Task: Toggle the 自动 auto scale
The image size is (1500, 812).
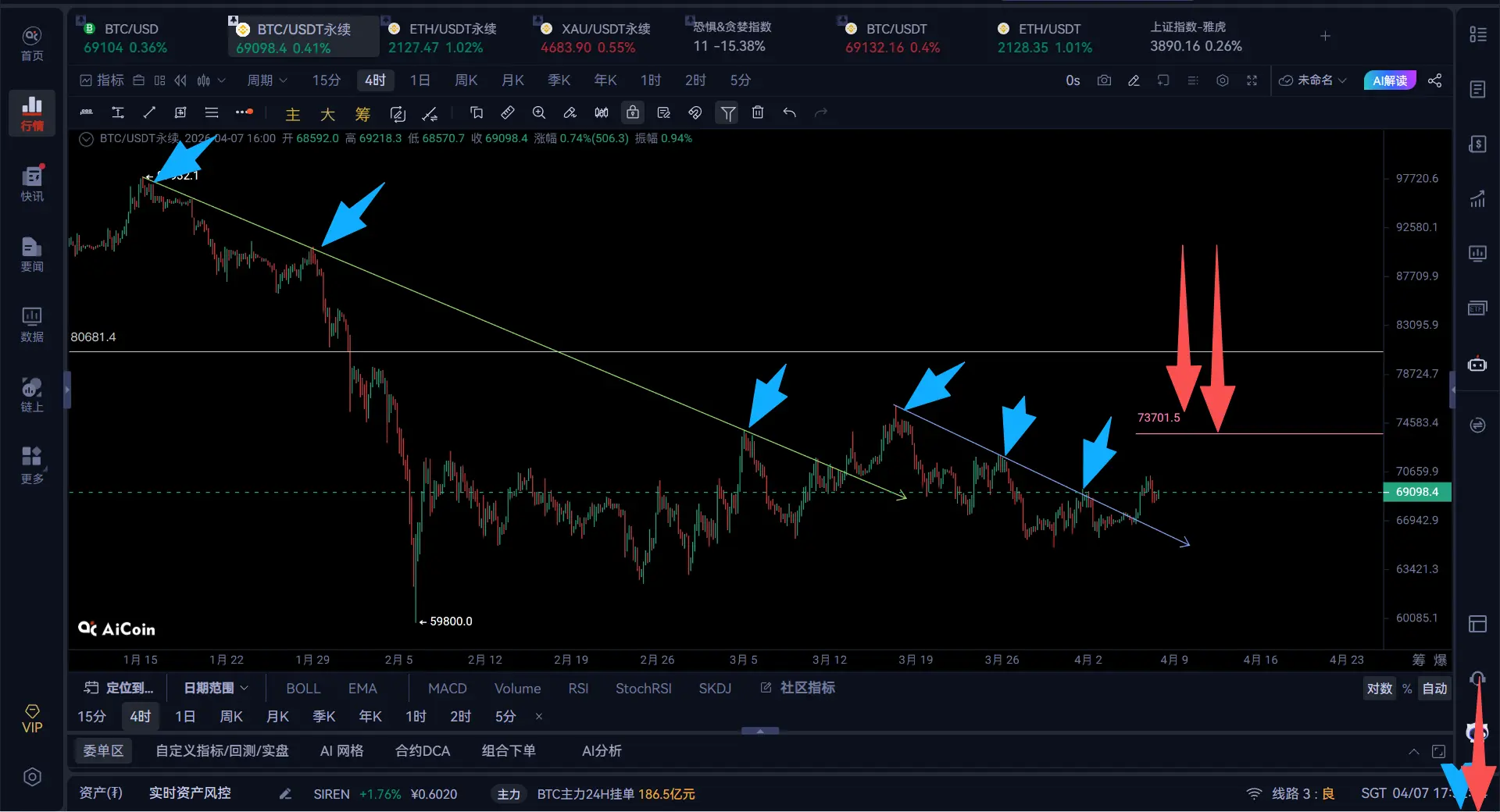Action: click(x=1434, y=689)
